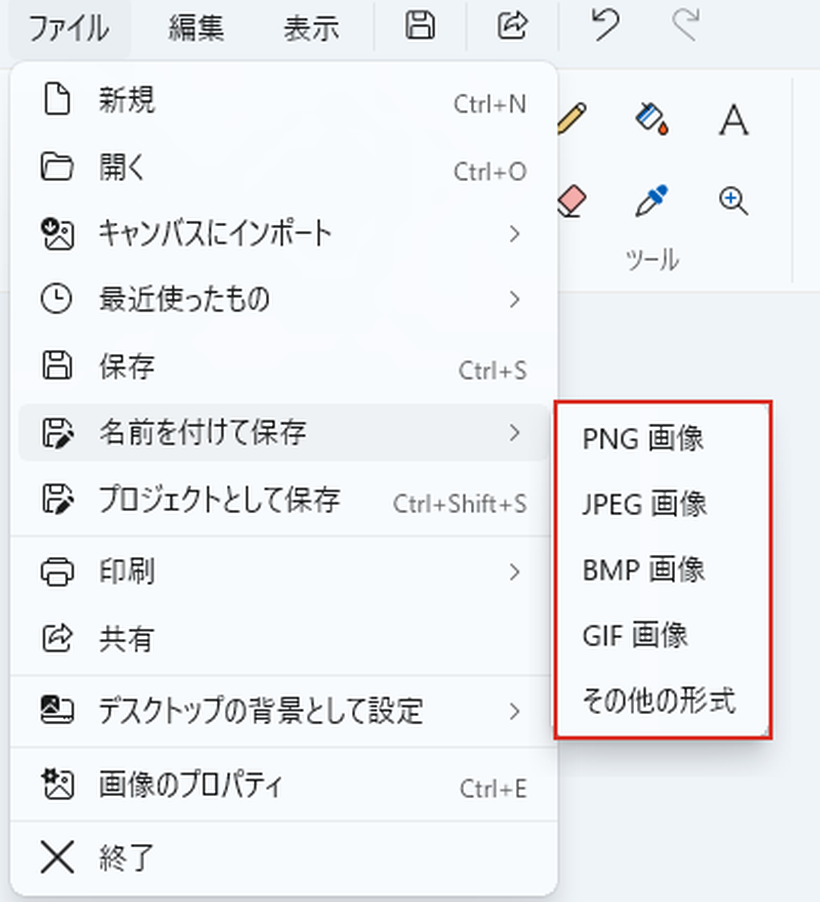Click 共有 label in file menu
Viewport: 820px width, 902px height.
127,639
